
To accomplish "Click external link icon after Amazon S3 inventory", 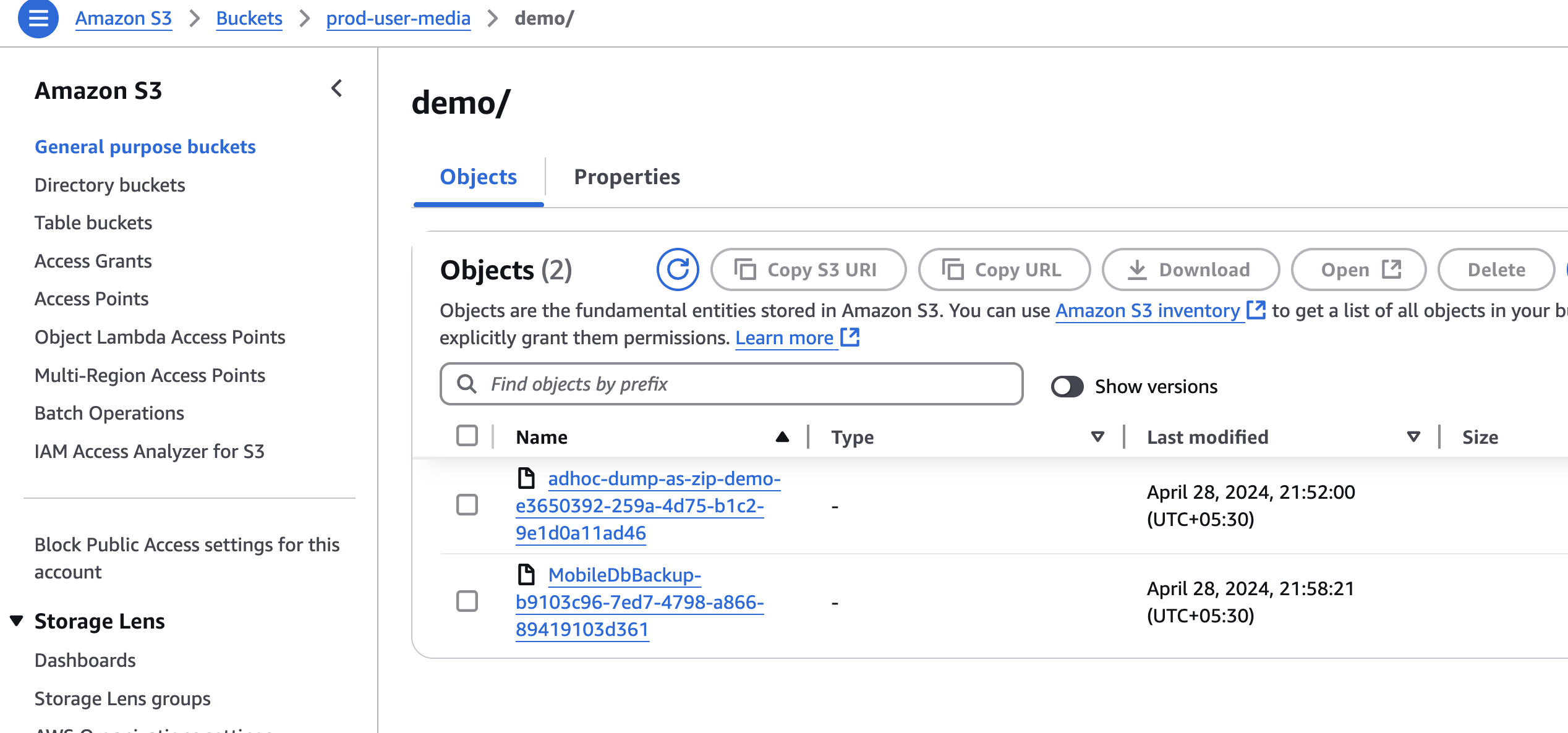I will pos(1256,310).
